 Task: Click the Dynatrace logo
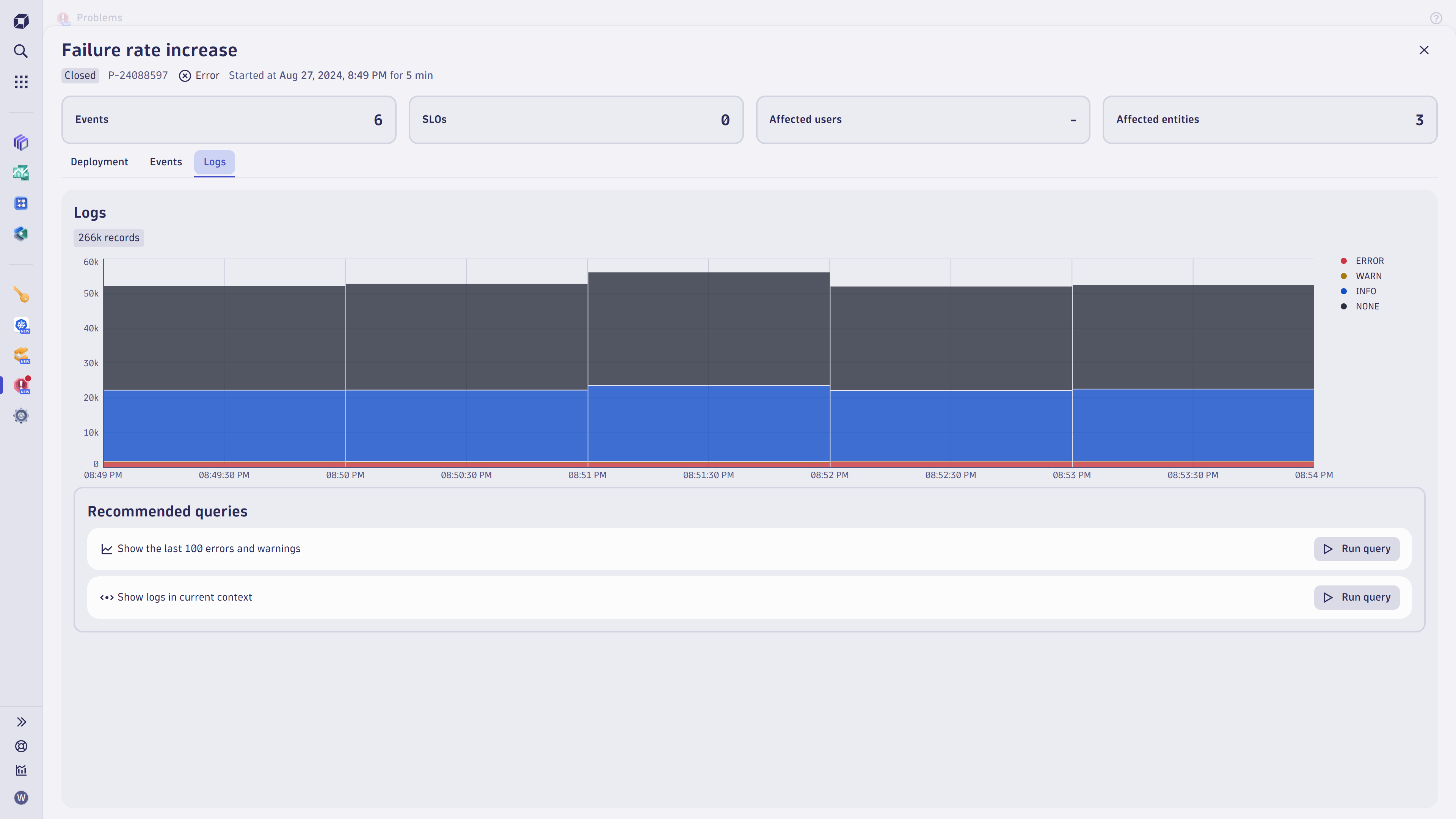21,21
